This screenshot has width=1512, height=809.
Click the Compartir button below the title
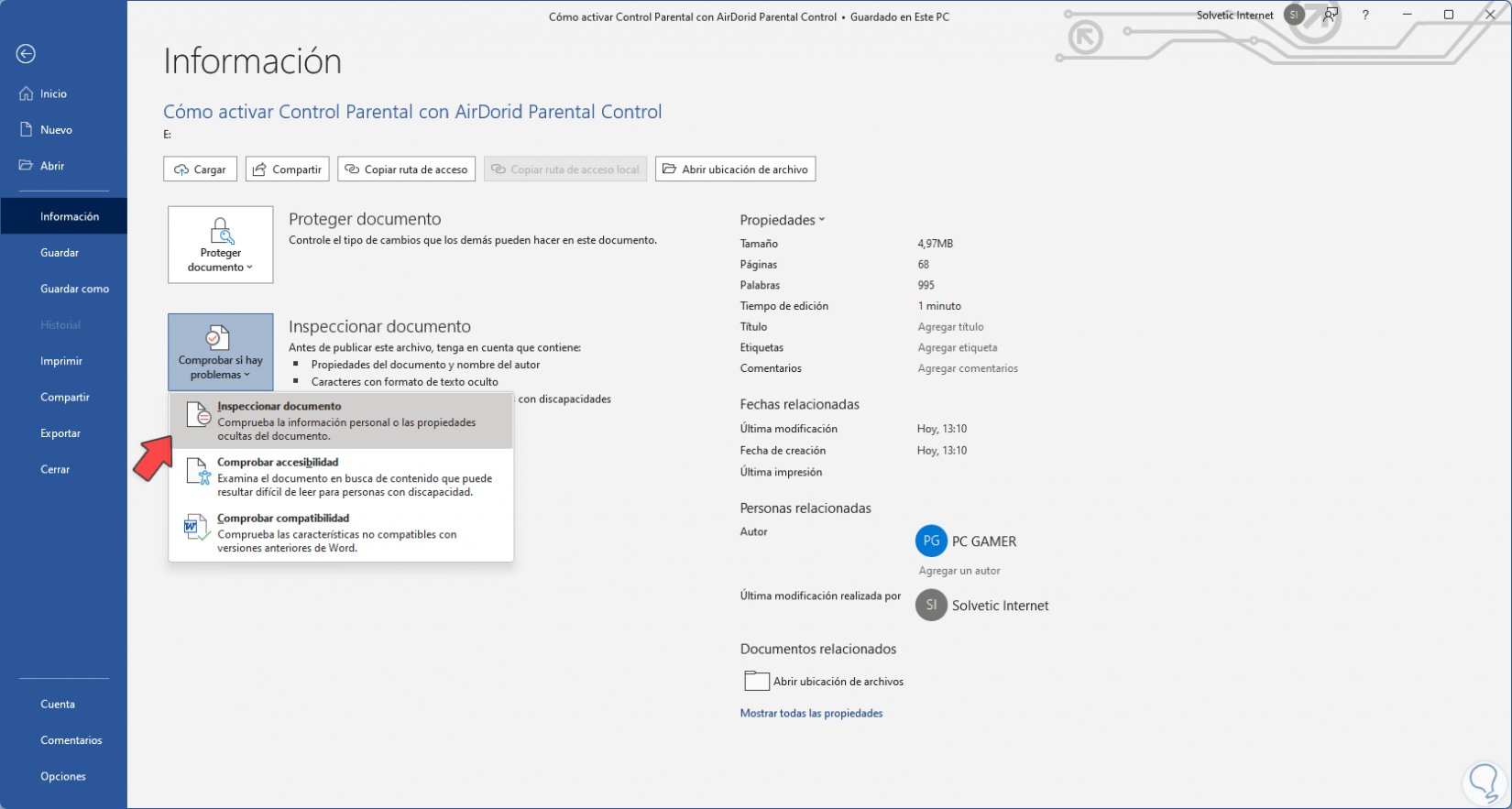pos(288,169)
